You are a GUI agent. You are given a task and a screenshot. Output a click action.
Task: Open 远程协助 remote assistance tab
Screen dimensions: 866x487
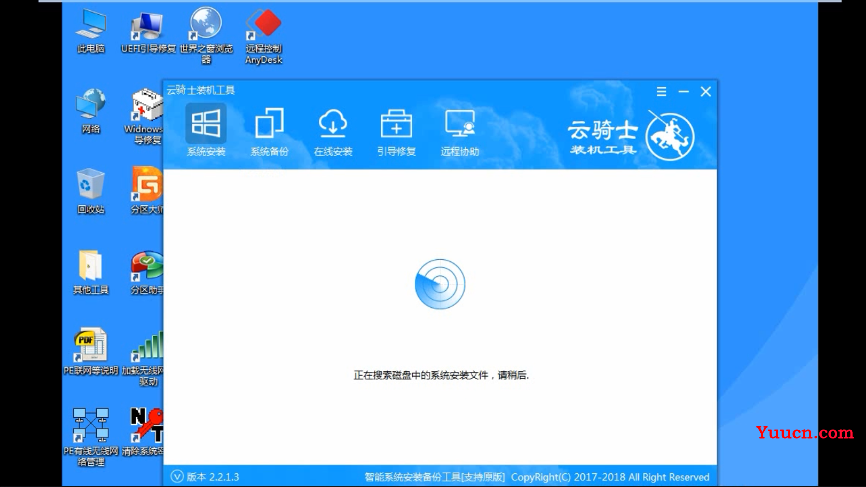(x=460, y=131)
